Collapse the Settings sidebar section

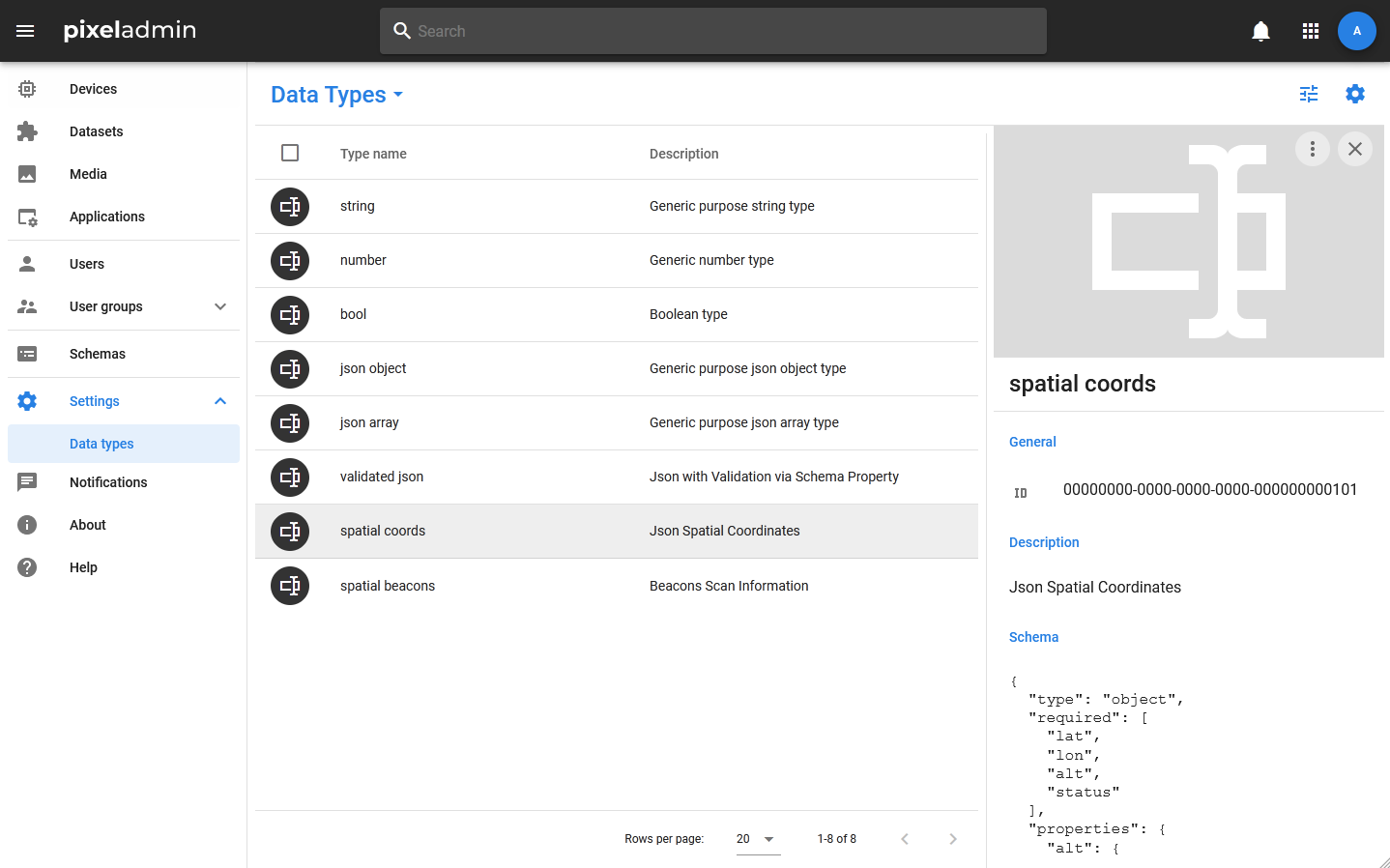220,401
